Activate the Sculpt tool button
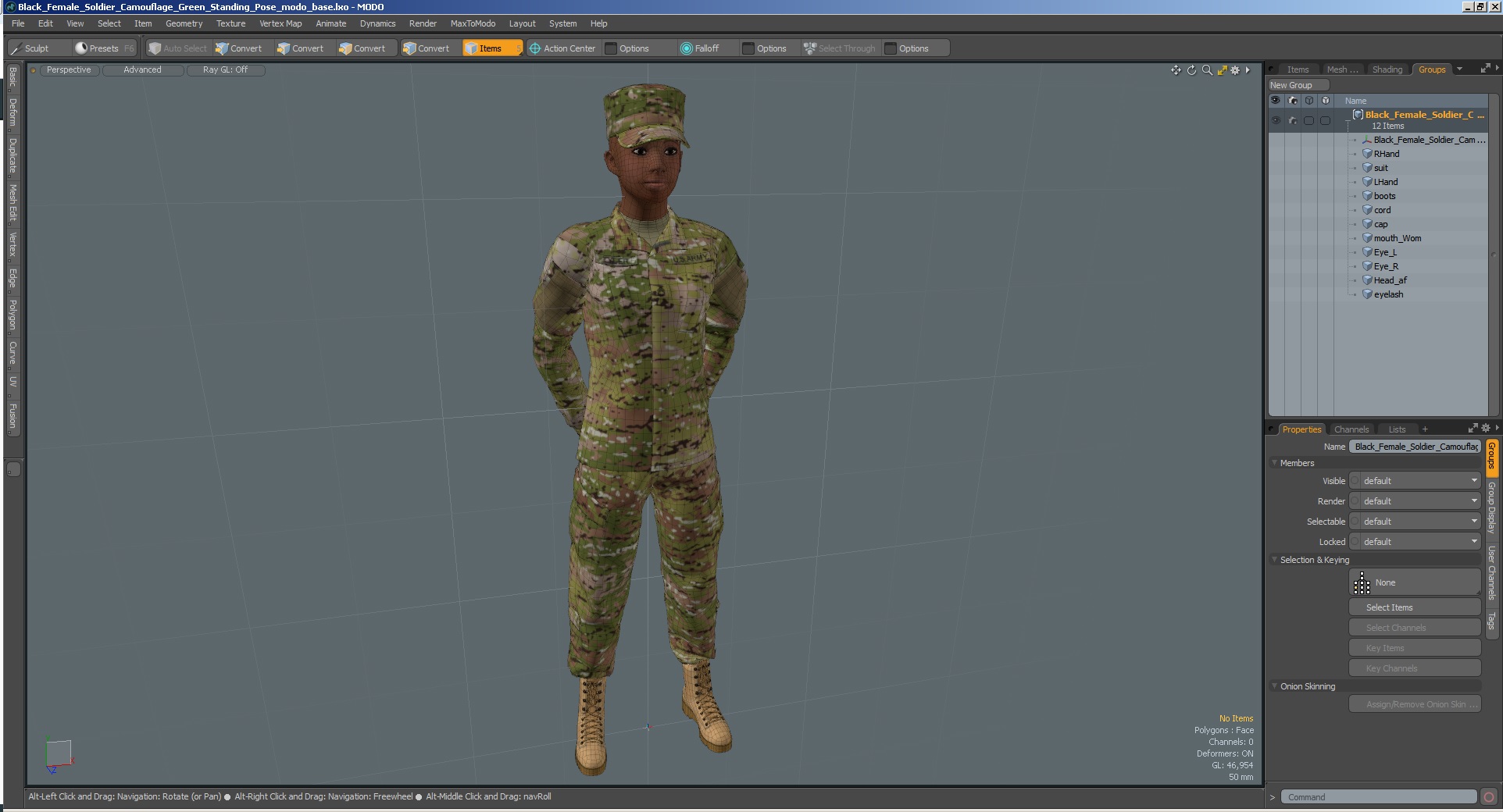This screenshot has height=812, width=1503. [31, 48]
